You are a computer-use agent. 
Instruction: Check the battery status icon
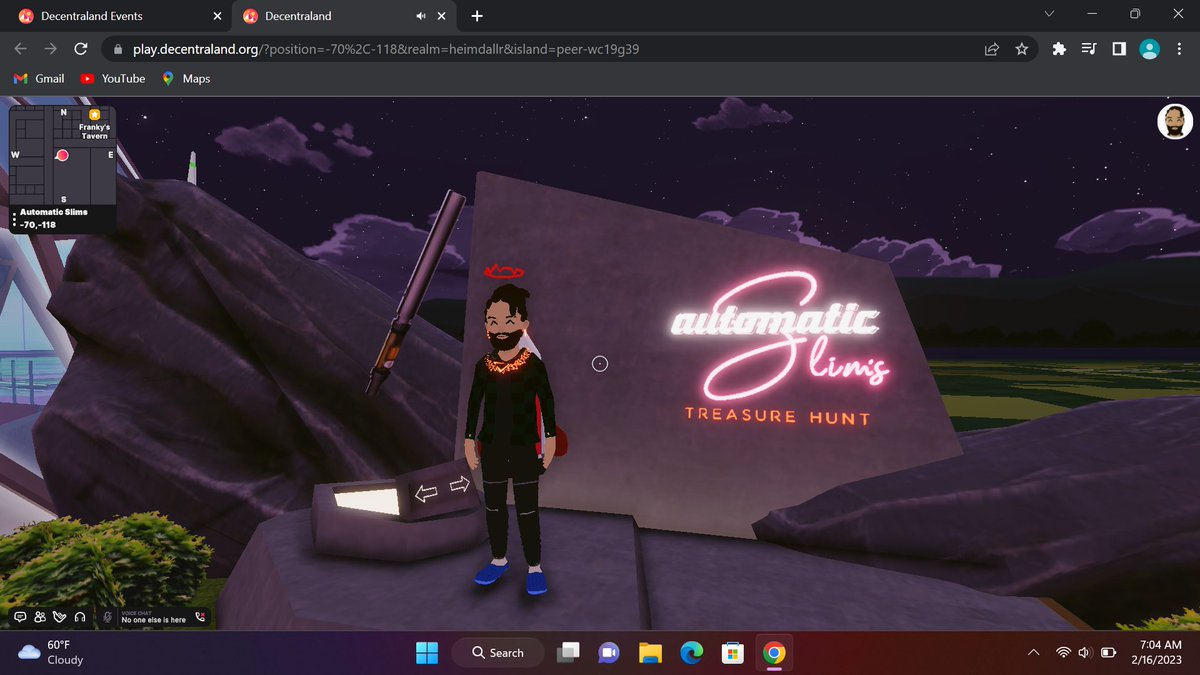pos(1108,653)
